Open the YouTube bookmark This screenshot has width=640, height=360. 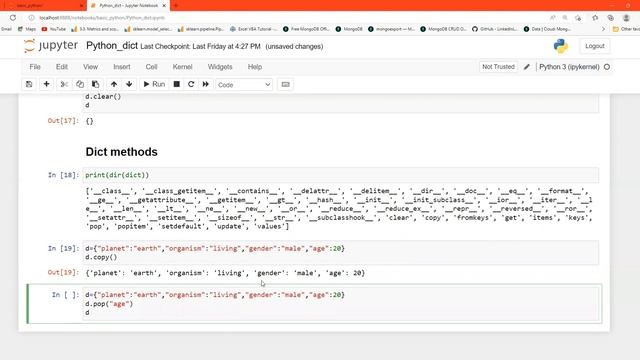point(54,29)
